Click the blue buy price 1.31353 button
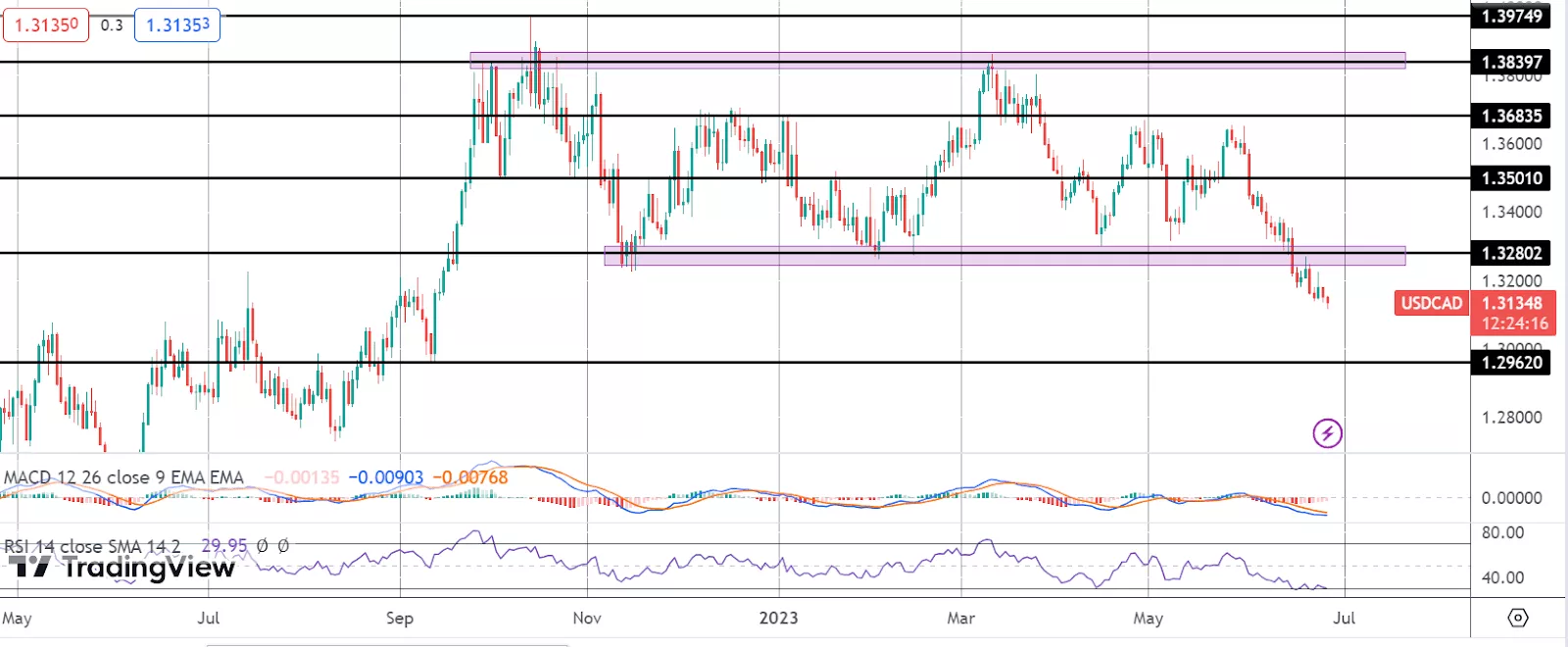The image size is (1568, 647). (177, 25)
